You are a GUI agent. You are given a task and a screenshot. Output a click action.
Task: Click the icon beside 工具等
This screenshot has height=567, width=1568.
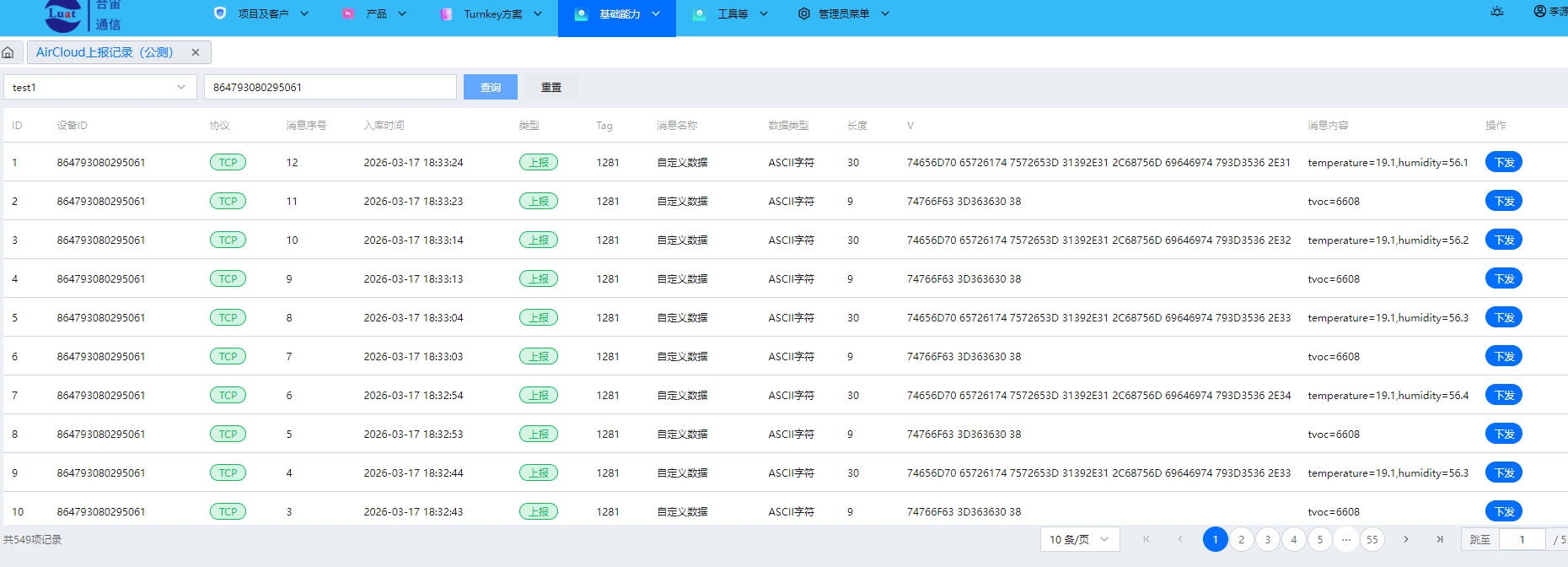click(699, 13)
